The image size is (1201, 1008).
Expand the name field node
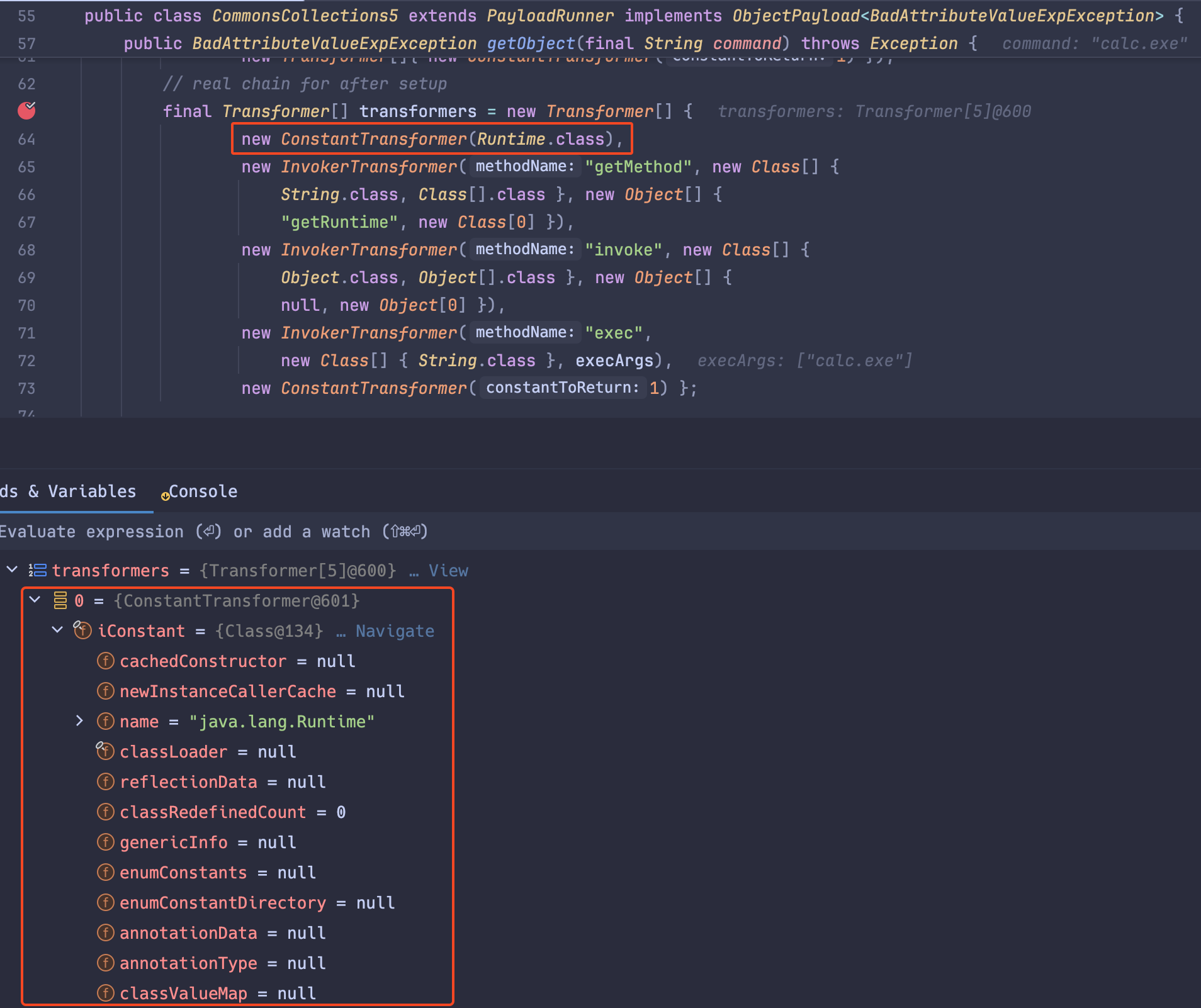[79, 720]
